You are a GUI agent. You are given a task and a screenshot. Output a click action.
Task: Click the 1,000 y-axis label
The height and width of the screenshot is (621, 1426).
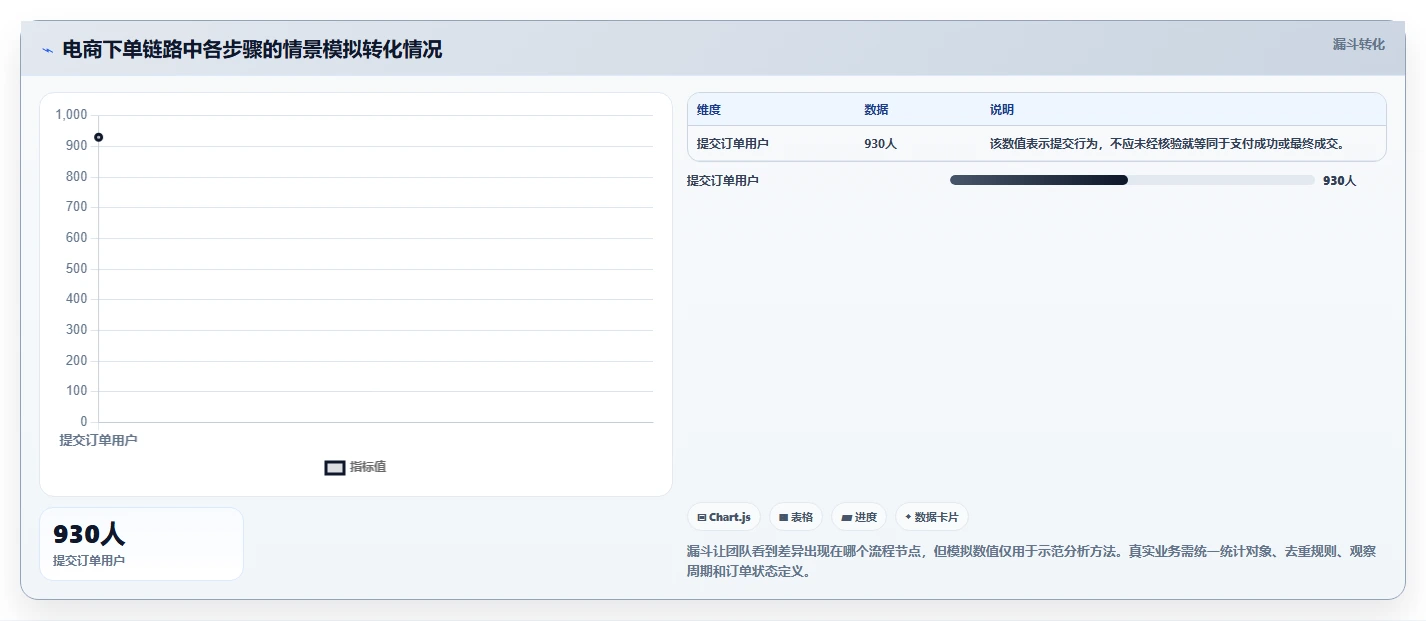[x=71, y=115]
